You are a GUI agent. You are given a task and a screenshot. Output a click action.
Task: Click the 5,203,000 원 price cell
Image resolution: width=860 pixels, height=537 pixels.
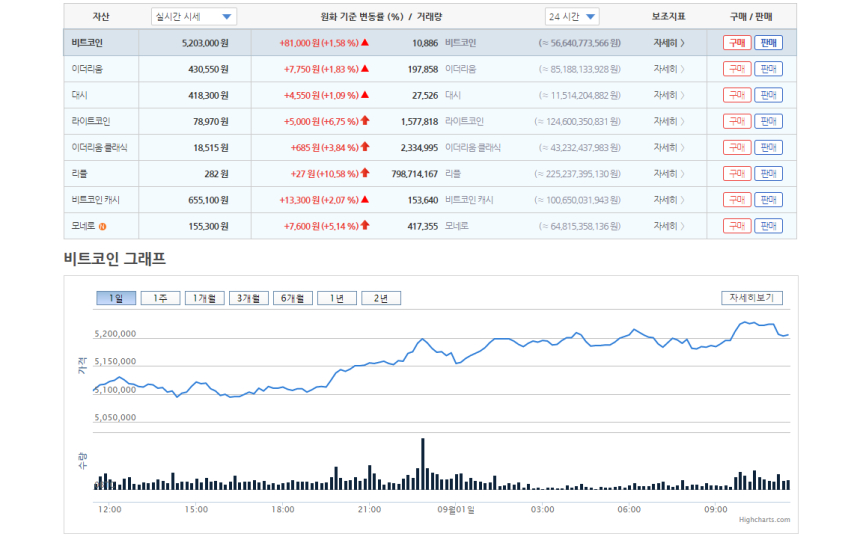click(205, 43)
